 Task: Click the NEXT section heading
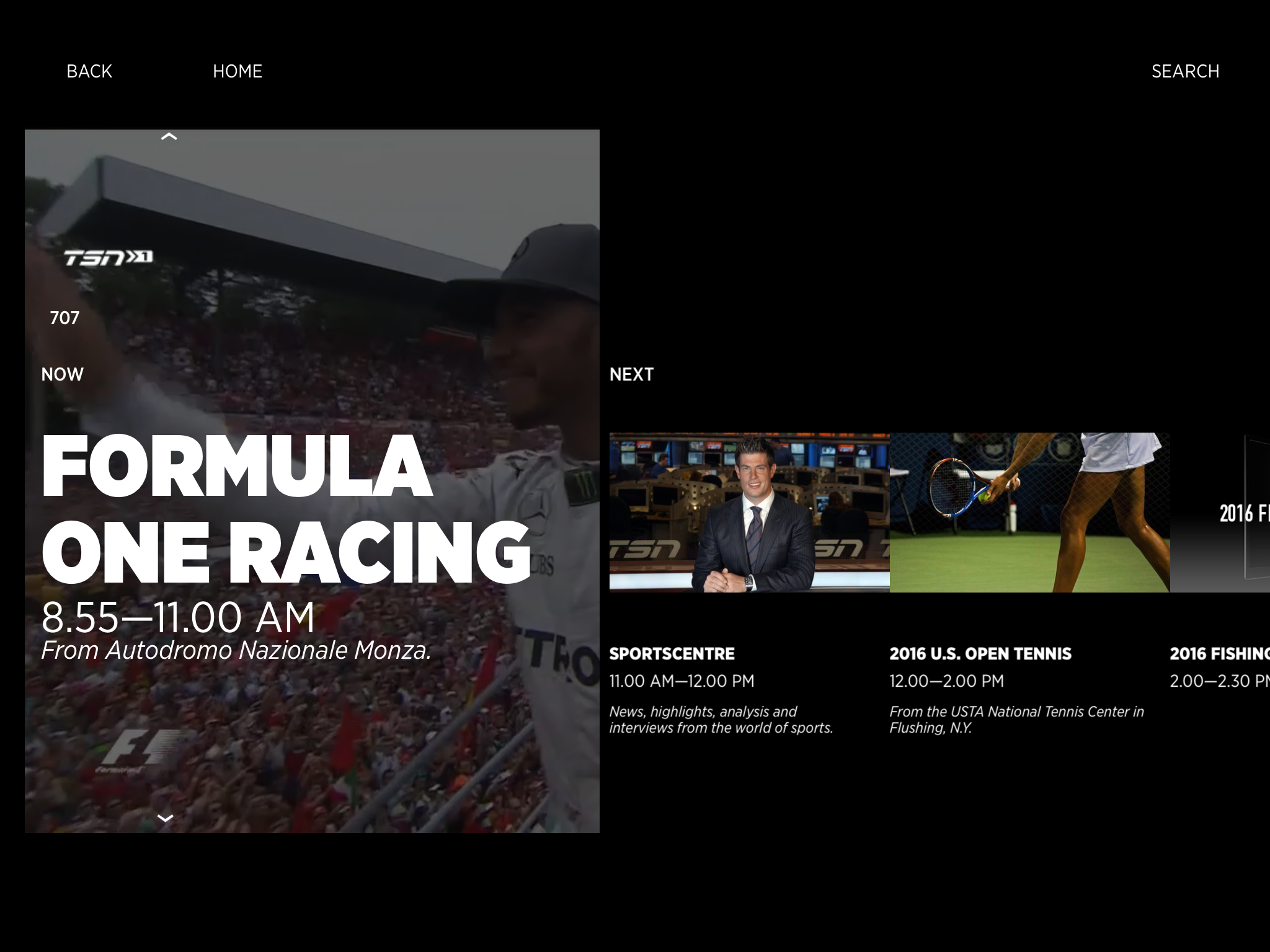tap(631, 374)
